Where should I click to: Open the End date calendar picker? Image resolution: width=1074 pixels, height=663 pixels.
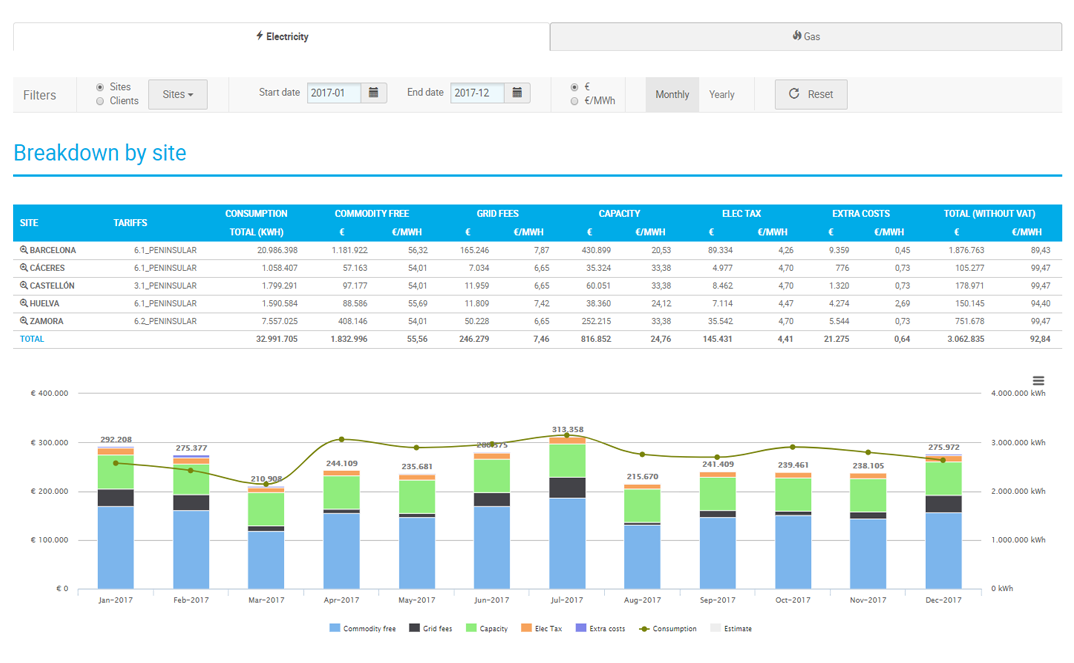(x=517, y=93)
